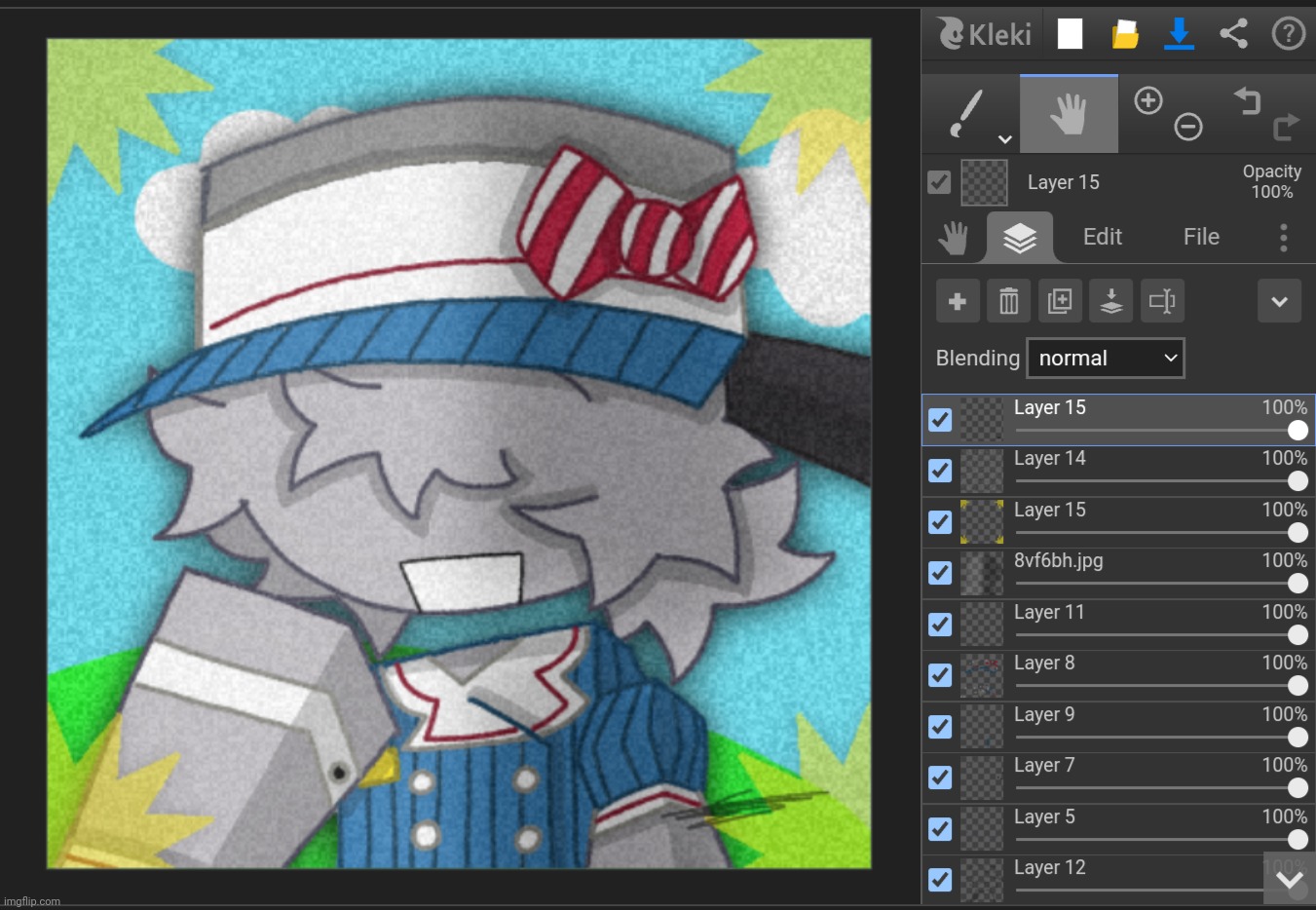Click the yellow-cornered Layer 15 thumbnail
Screen dimensions: 1316x910
tap(982, 522)
